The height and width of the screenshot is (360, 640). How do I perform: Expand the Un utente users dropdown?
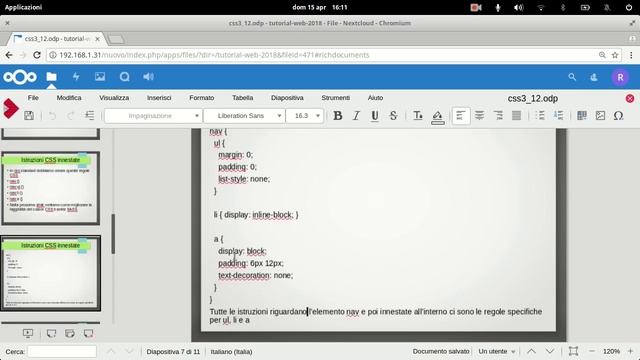tap(496, 351)
